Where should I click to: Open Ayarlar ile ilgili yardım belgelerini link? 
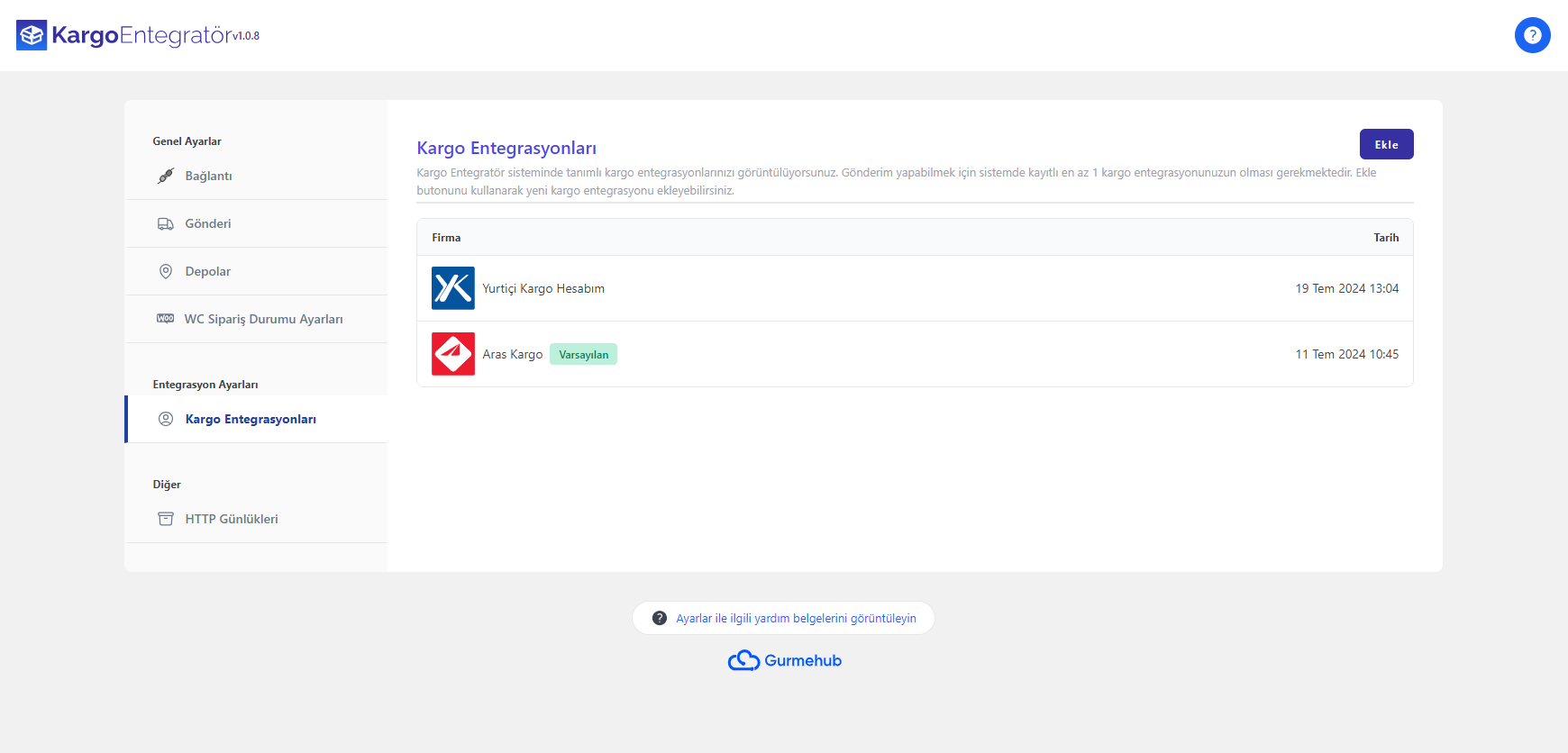(796, 618)
